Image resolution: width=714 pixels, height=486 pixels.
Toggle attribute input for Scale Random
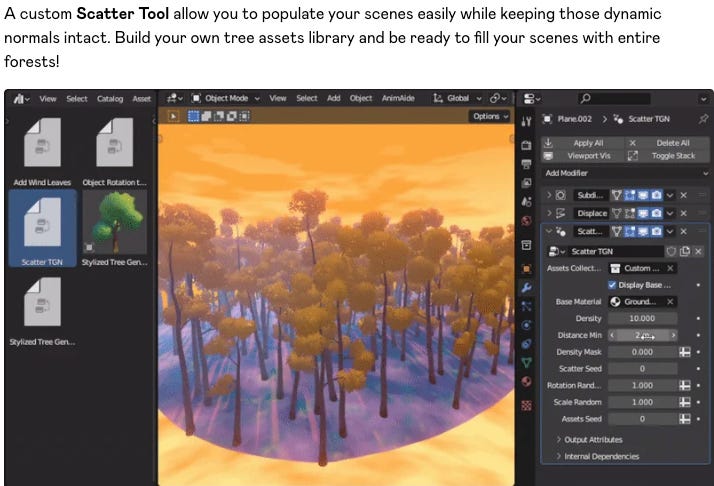(685, 402)
